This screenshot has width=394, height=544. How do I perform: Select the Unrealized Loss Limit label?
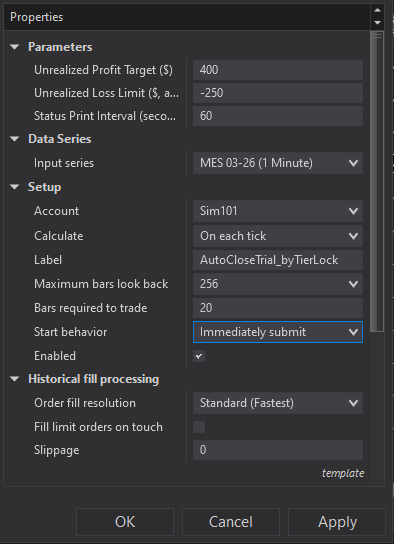[106, 93]
